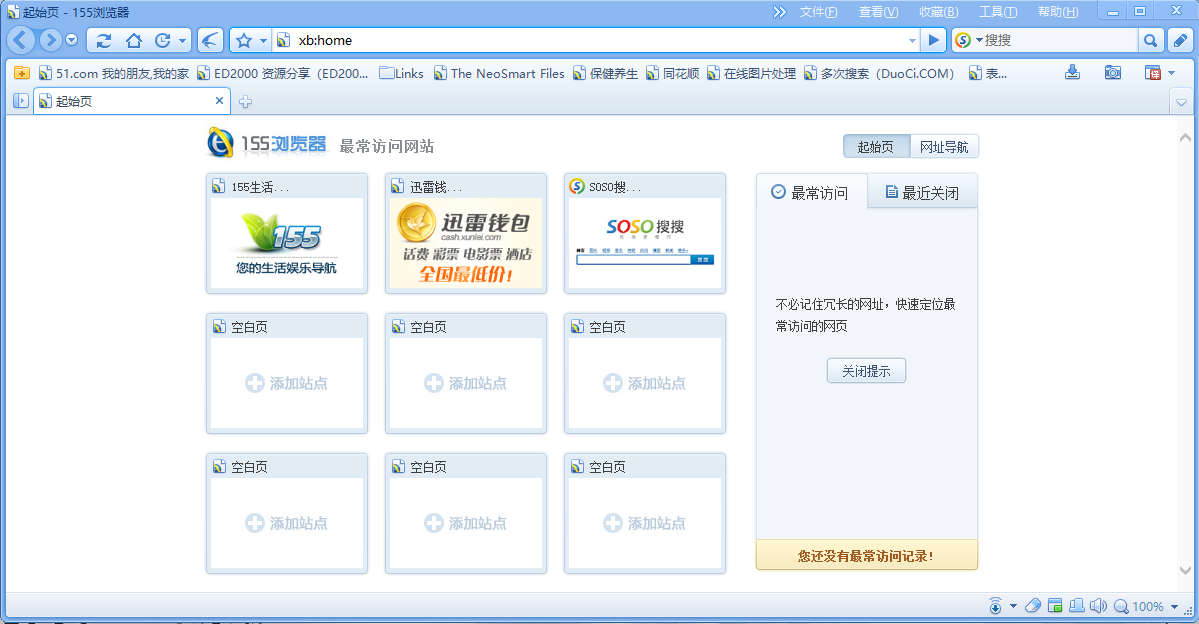Toggle sound with the status bar speaker icon
The height and width of the screenshot is (624, 1199).
click(1097, 606)
